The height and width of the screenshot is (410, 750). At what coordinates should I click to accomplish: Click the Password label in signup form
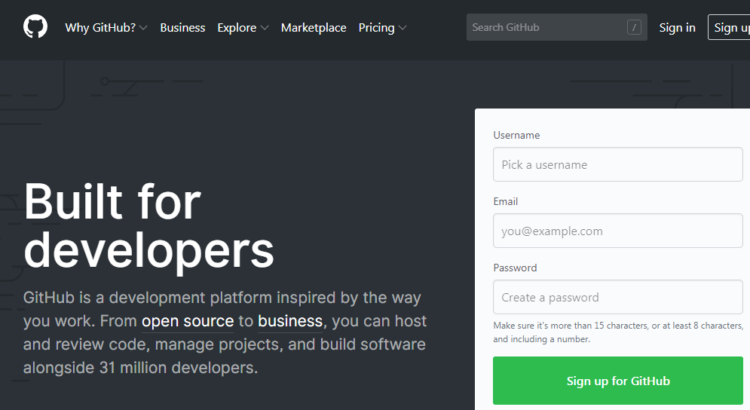click(515, 268)
